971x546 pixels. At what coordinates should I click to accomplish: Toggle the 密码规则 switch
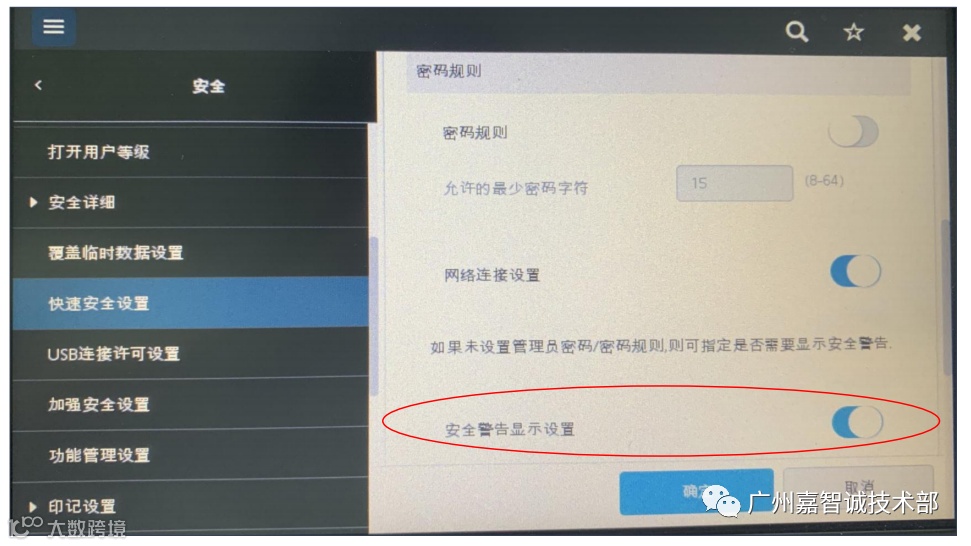pyautogui.click(x=853, y=131)
